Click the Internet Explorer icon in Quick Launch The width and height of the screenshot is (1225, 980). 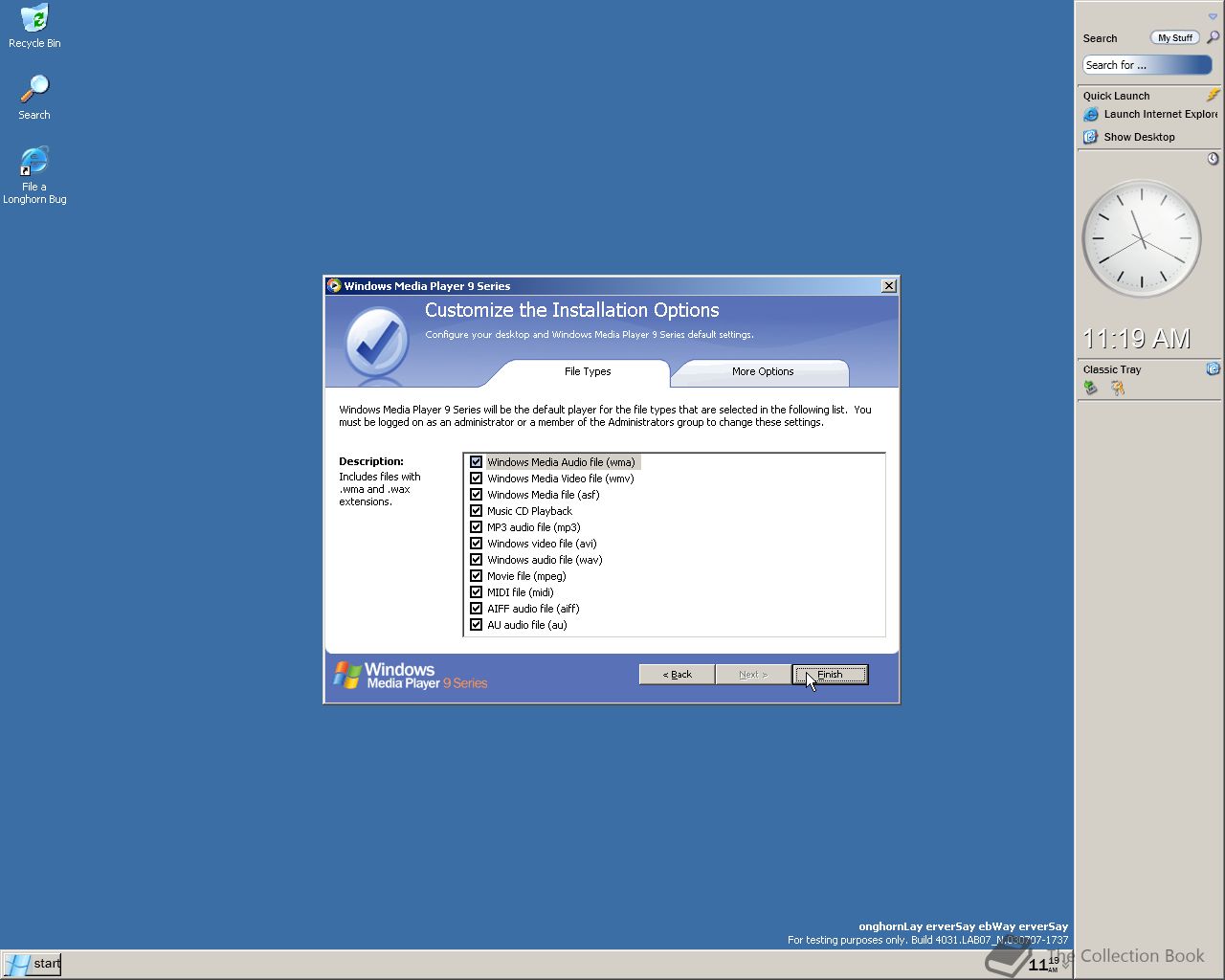point(1090,114)
